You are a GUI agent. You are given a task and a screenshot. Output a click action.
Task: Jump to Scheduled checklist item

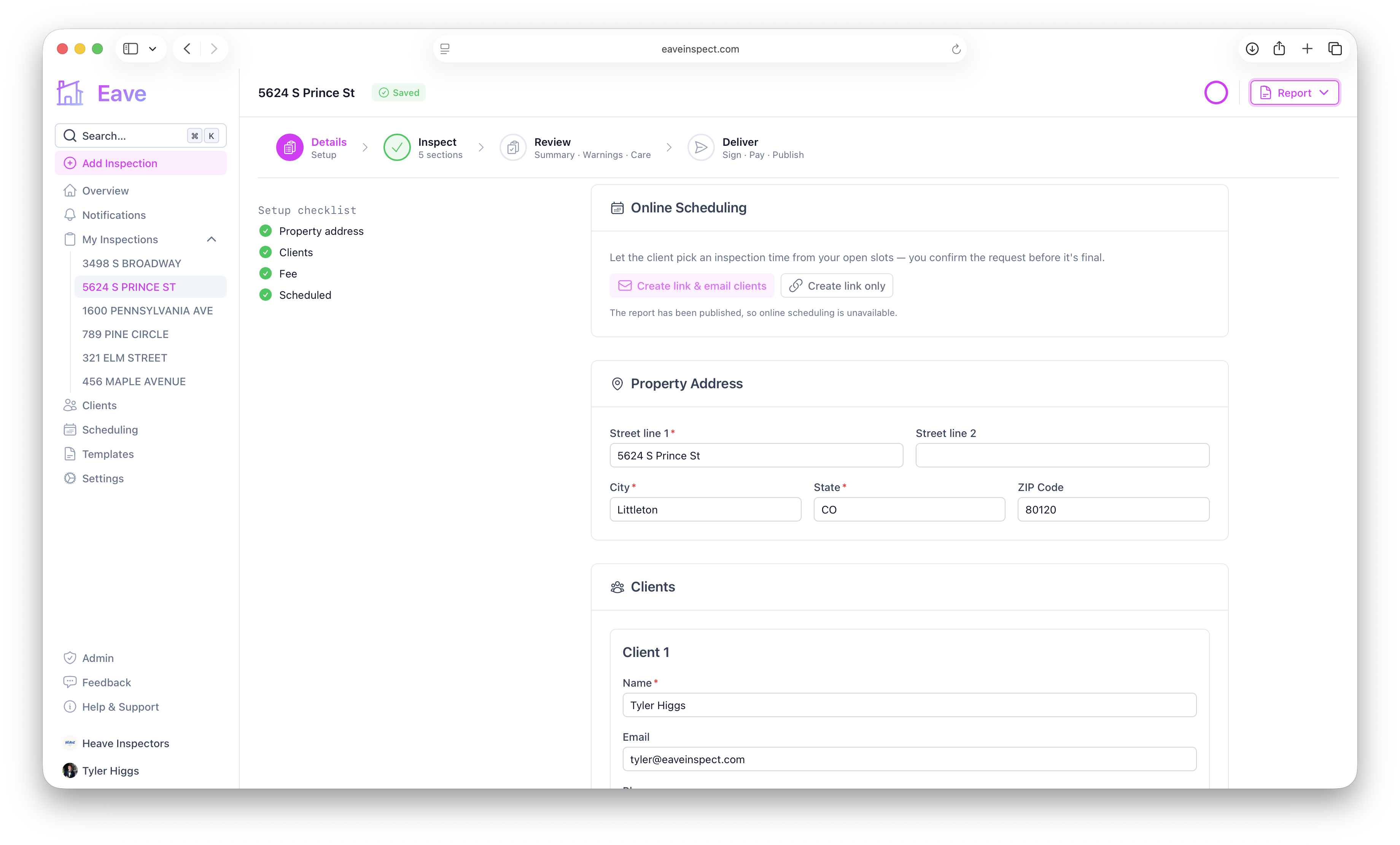[295, 295]
